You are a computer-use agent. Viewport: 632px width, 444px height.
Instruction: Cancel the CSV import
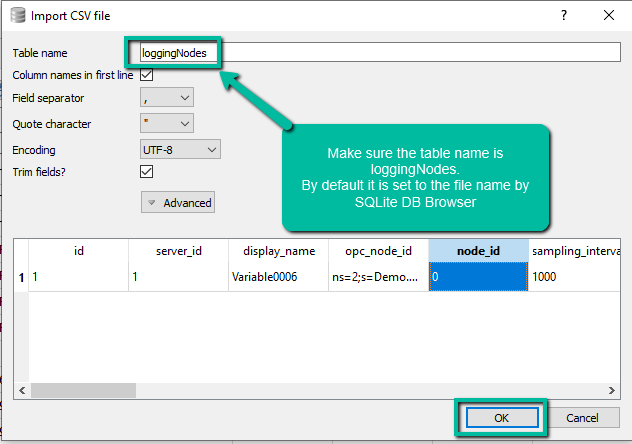[x=580, y=417]
